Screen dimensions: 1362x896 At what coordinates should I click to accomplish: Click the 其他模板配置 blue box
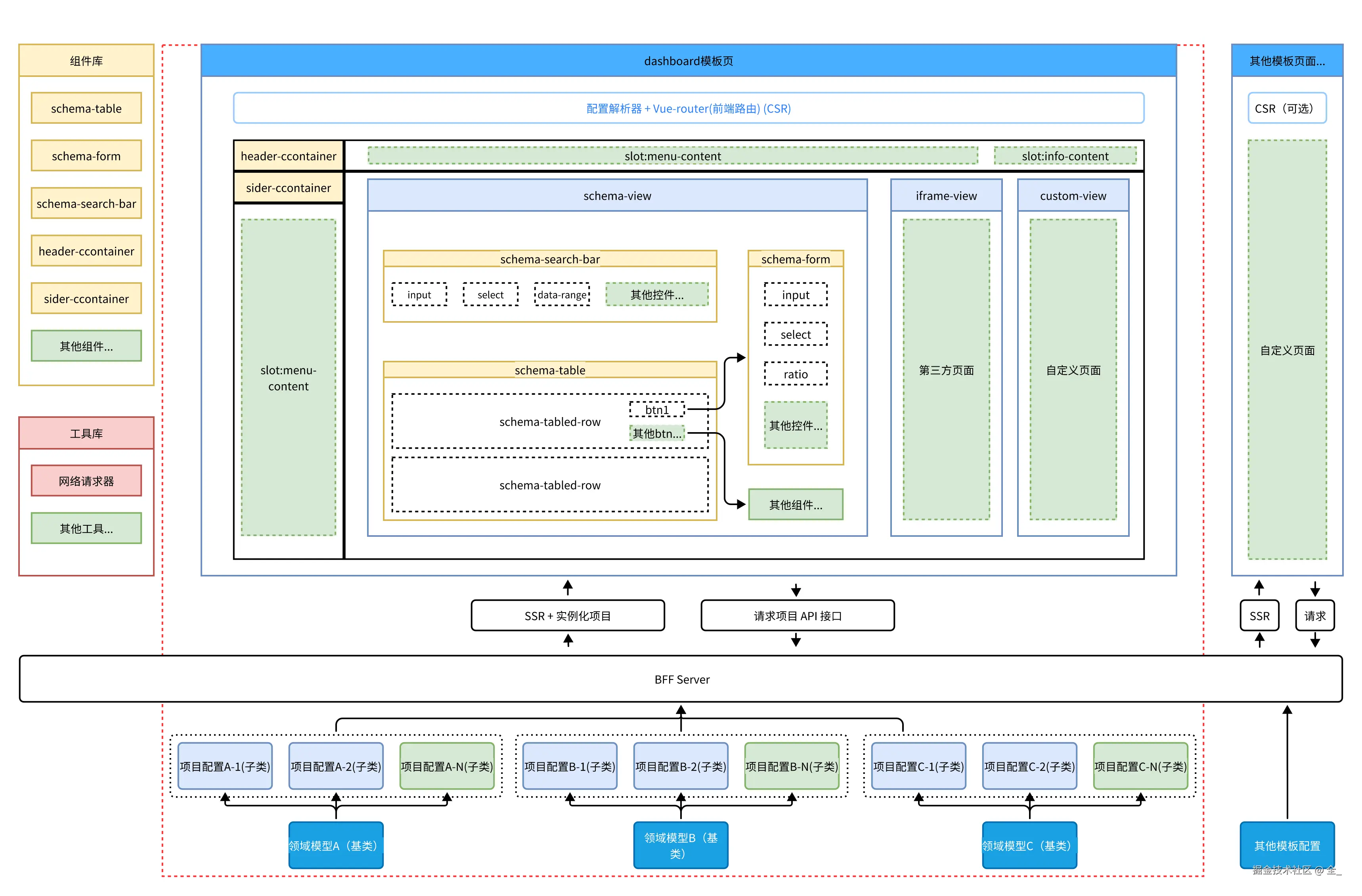[1286, 845]
